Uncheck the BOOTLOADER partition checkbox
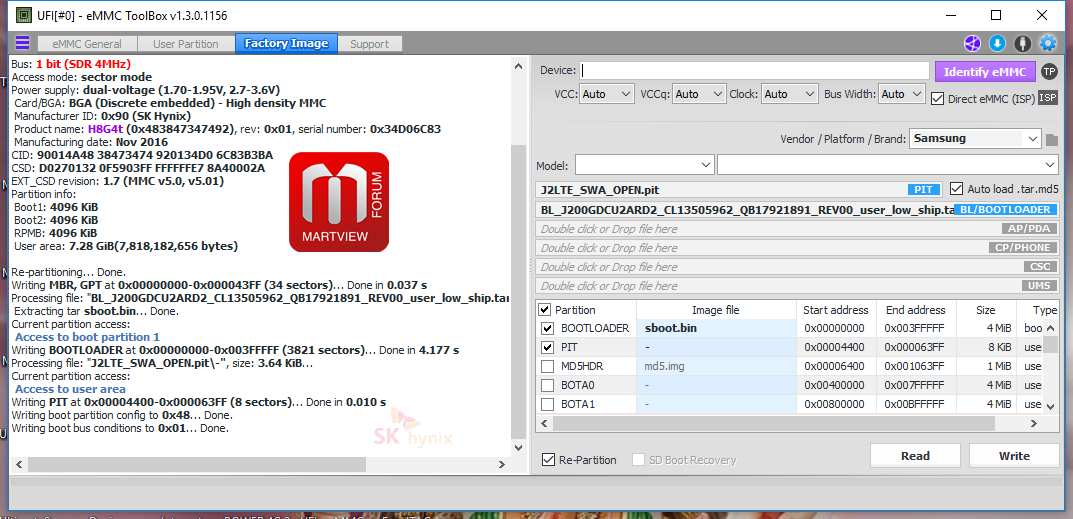This screenshot has height=519, width=1073. (547, 329)
